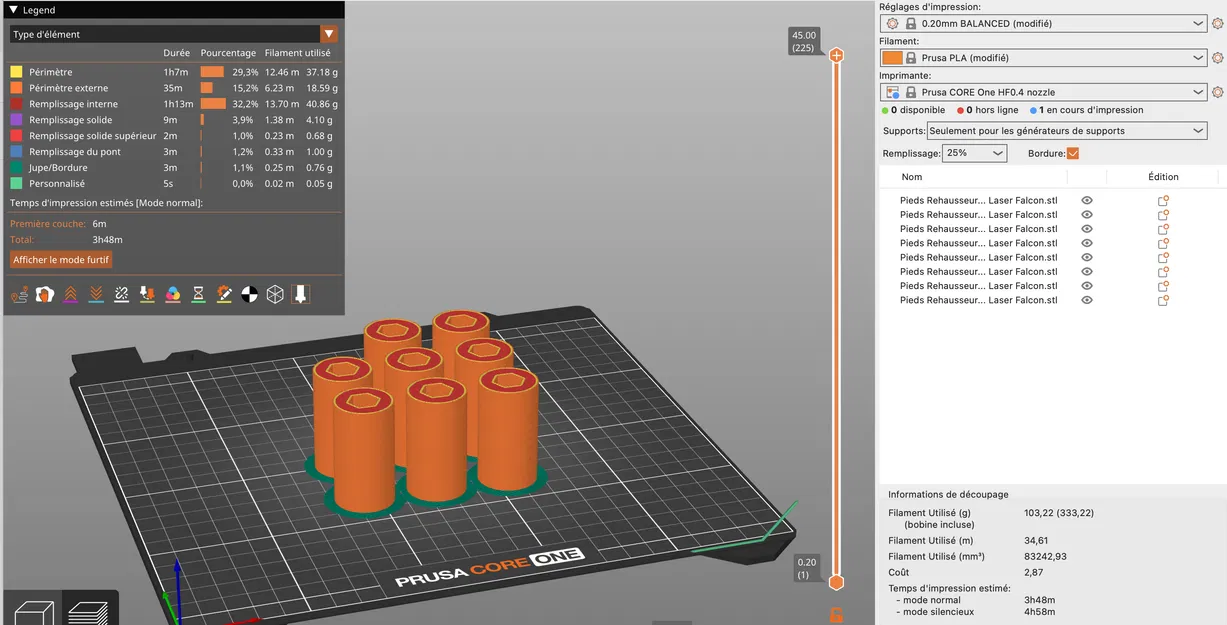The width and height of the screenshot is (1227, 625).
Task: Toggle tool marker nozzle icon
Action: point(300,294)
